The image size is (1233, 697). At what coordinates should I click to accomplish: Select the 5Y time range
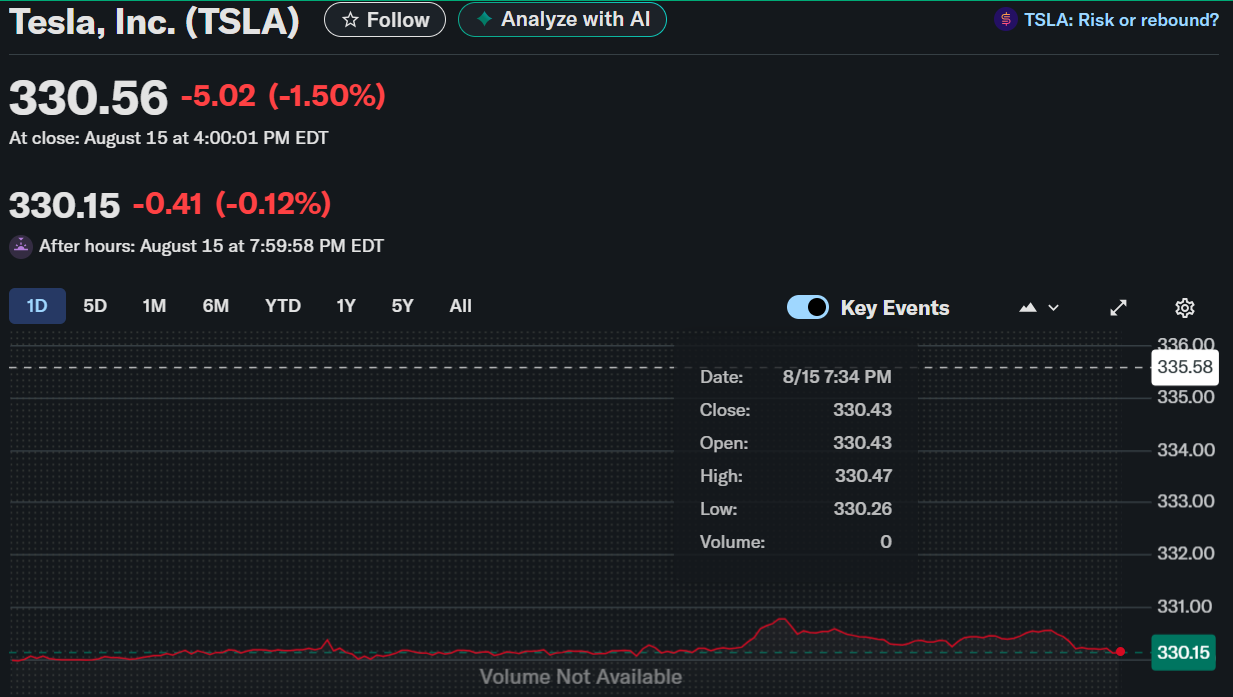pos(402,306)
